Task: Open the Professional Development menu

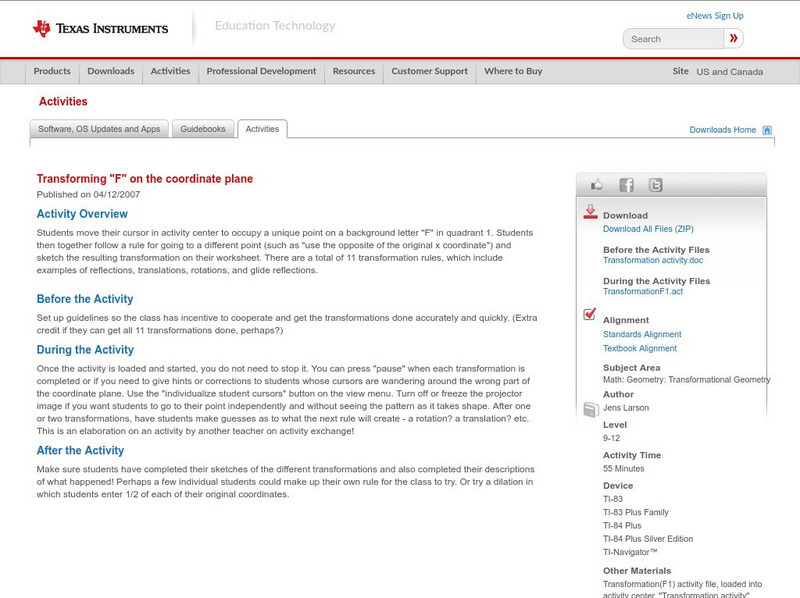Action: point(261,71)
